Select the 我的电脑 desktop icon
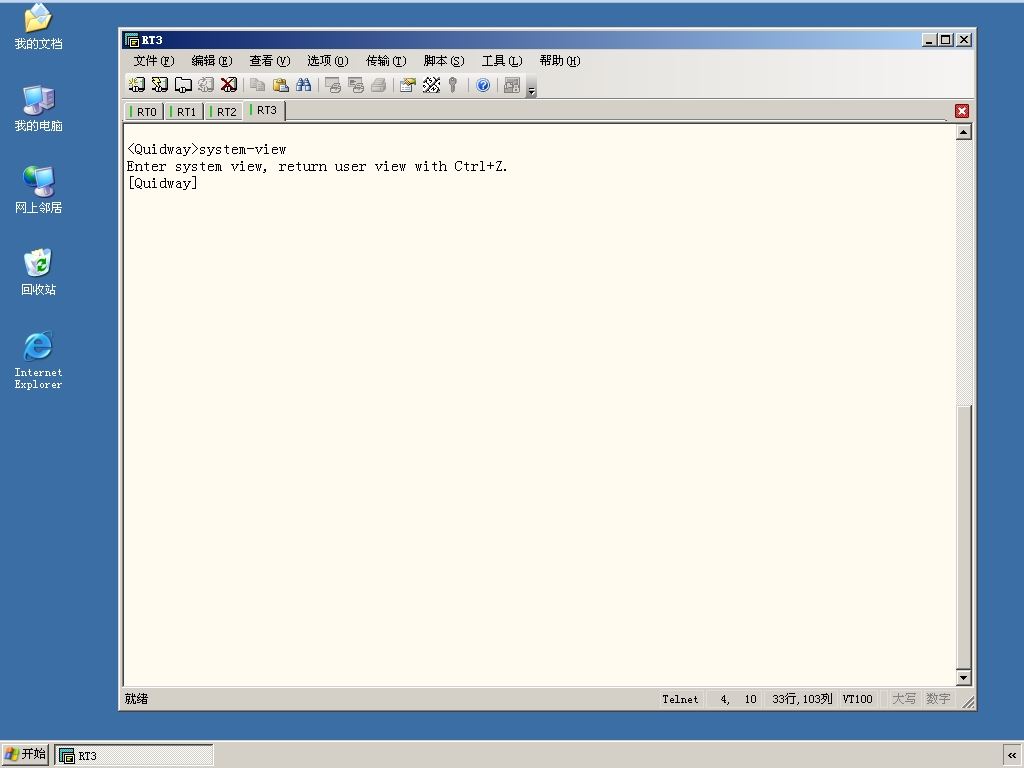 (x=38, y=108)
